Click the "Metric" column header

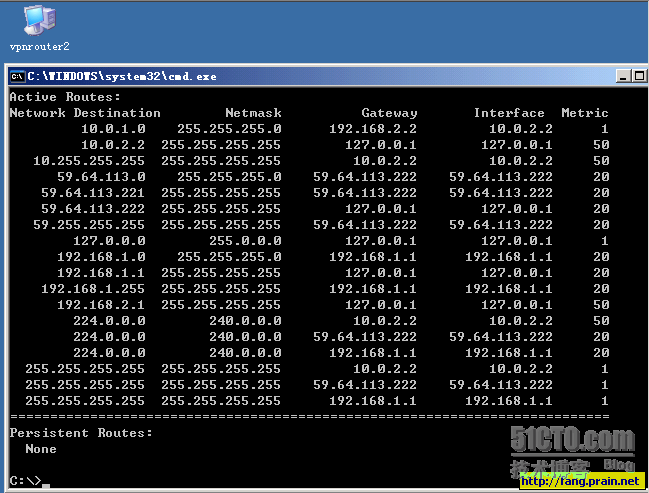(585, 113)
